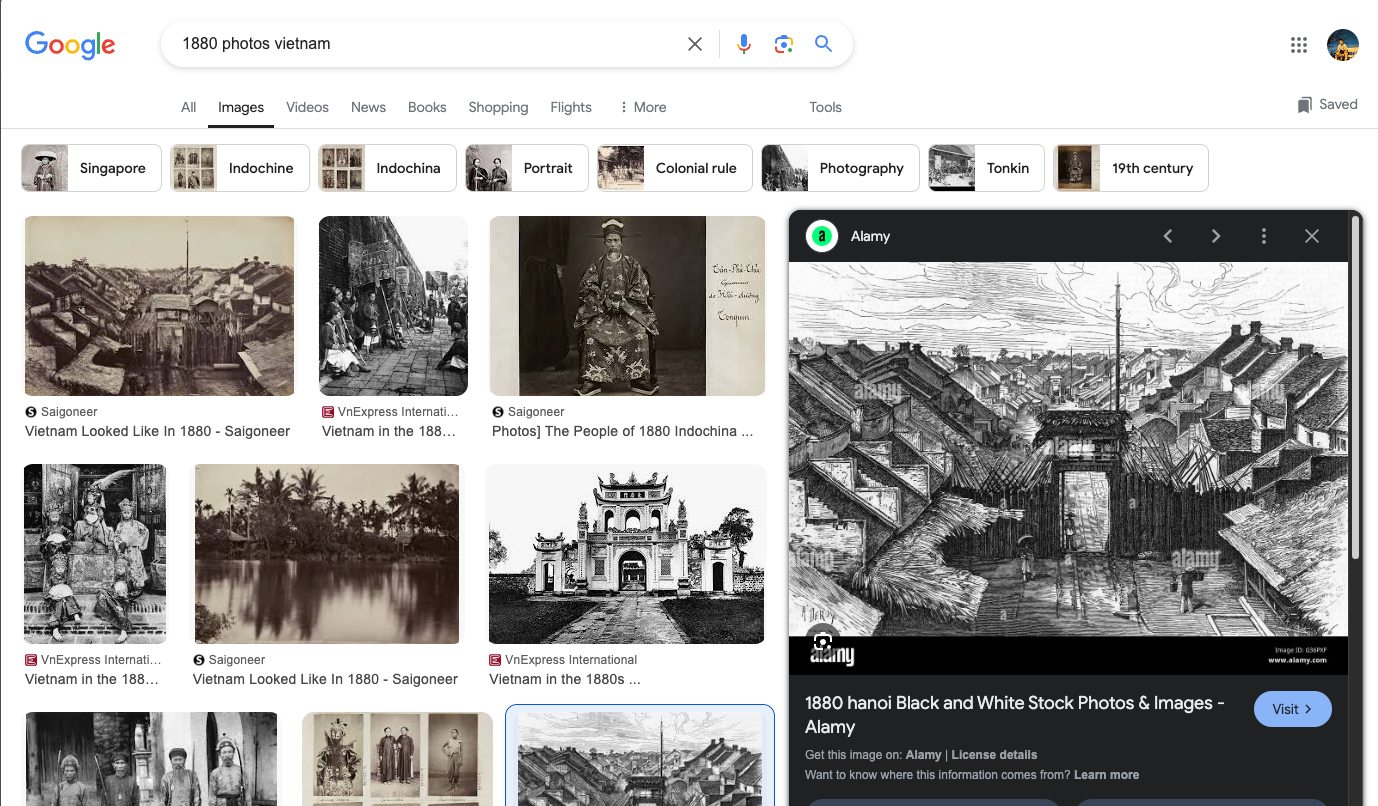Open the Google apps grid
This screenshot has width=1378, height=806.
pyautogui.click(x=1299, y=44)
